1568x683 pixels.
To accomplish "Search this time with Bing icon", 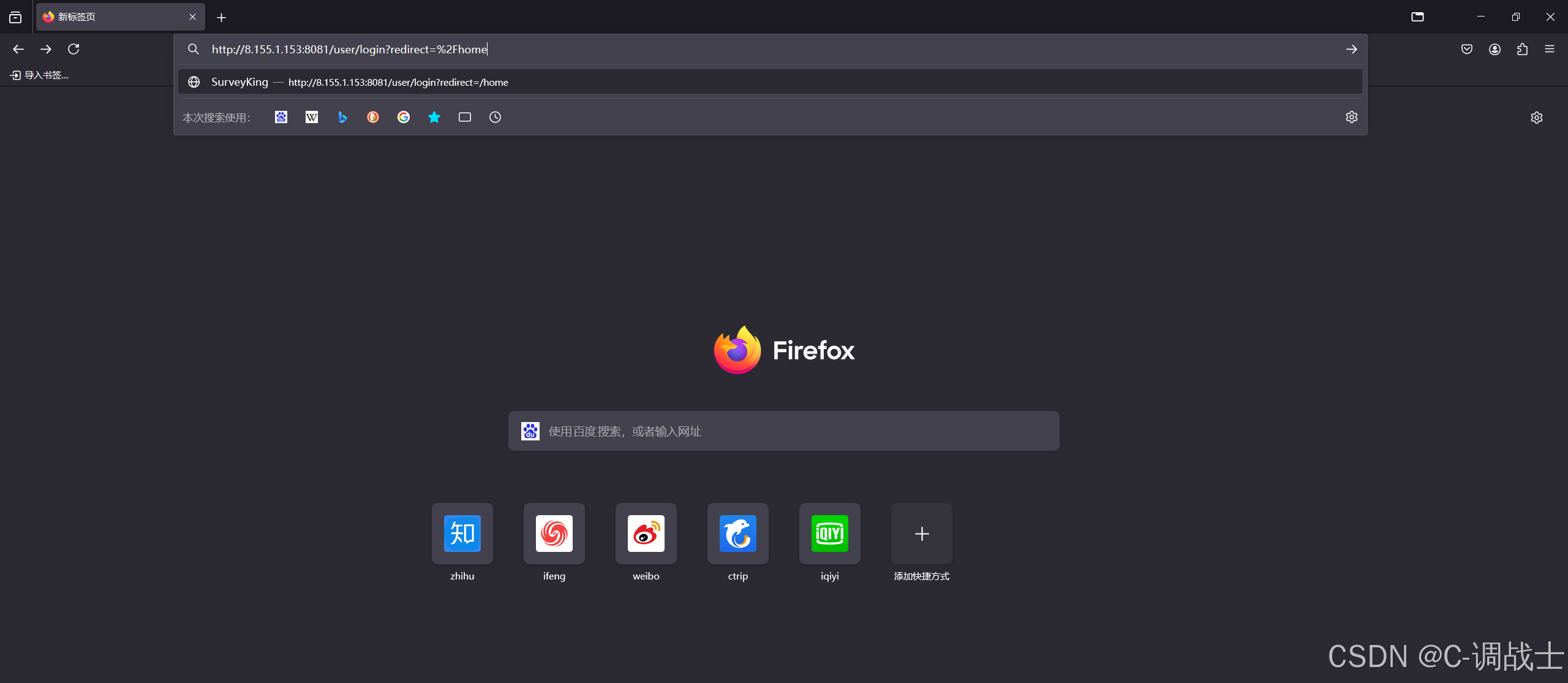I will (342, 117).
